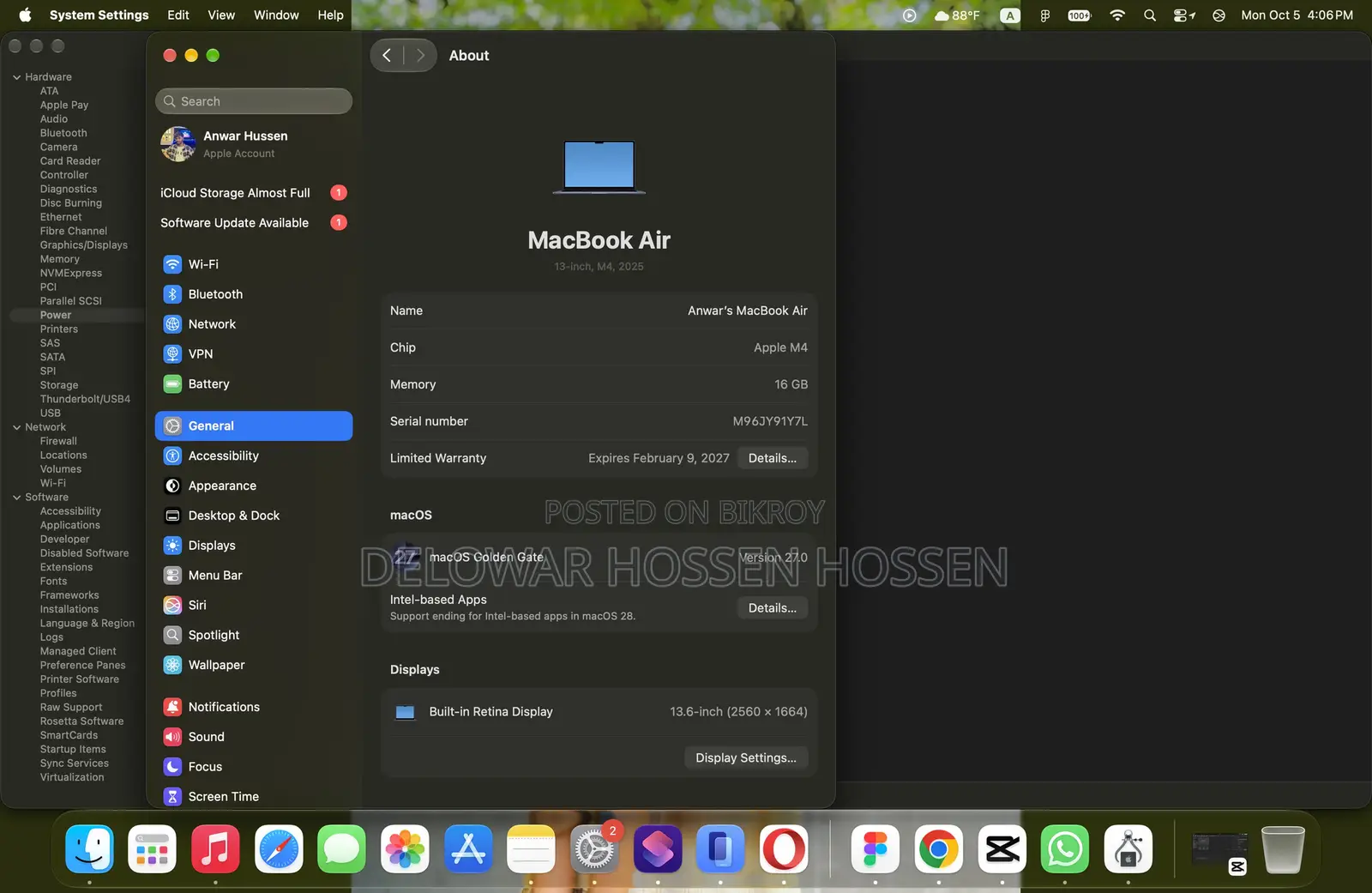
Task: Collapse the Network section in System Information
Action: coord(16,427)
